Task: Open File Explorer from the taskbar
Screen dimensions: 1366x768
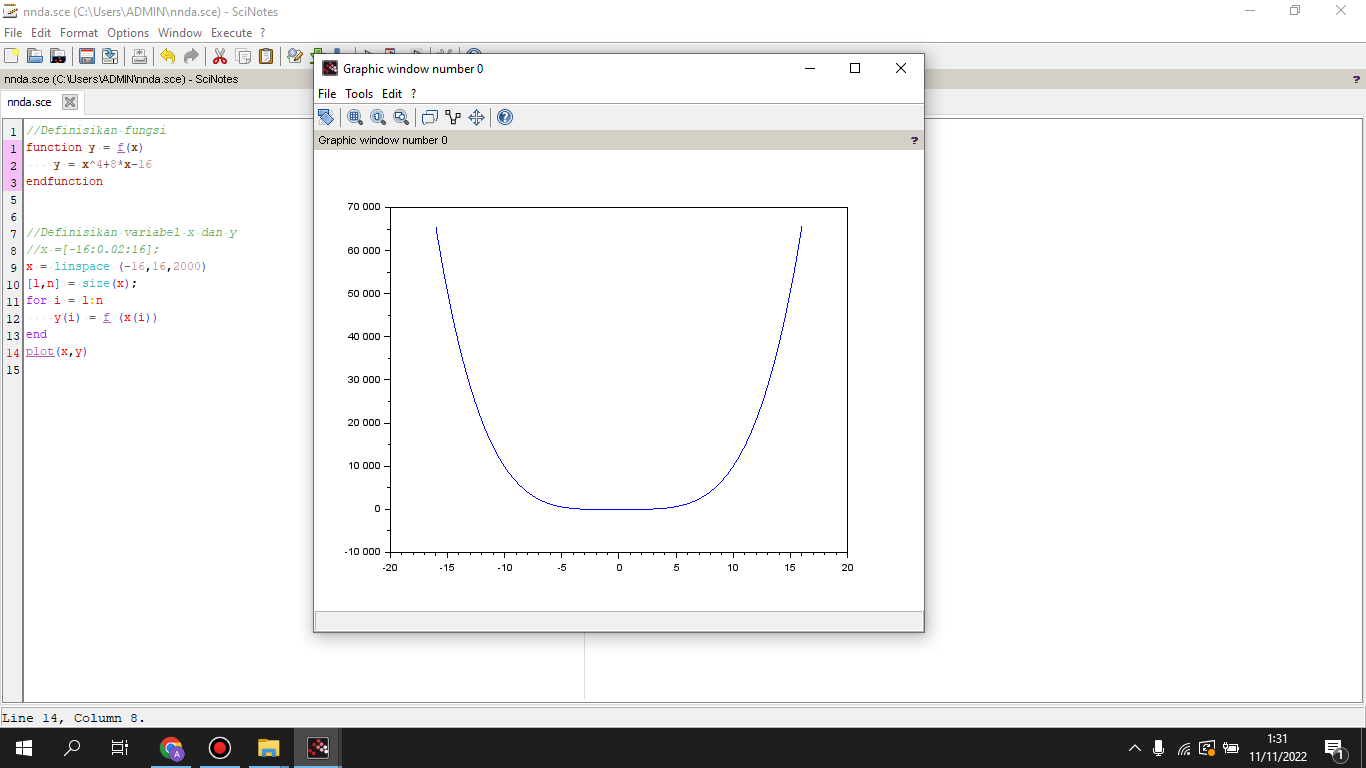Action: (268, 748)
